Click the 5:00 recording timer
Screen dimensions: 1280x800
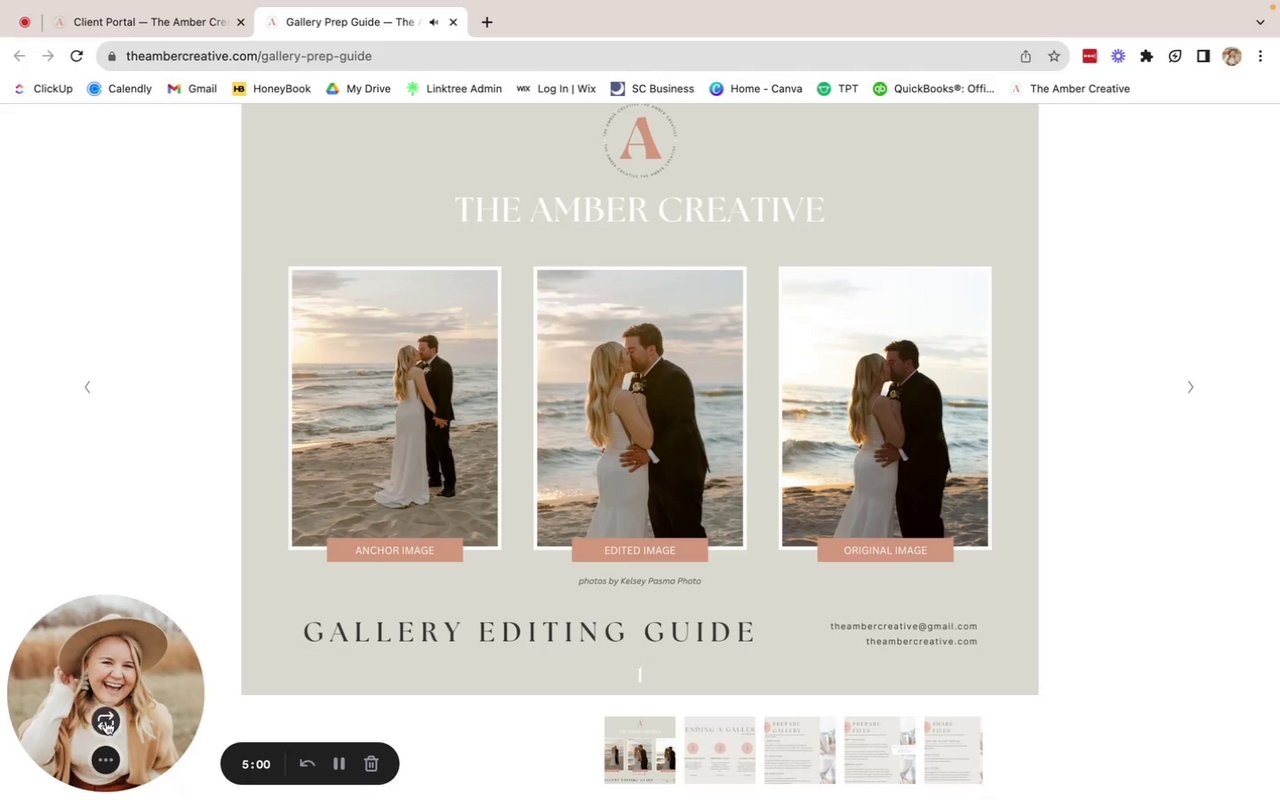pos(256,764)
